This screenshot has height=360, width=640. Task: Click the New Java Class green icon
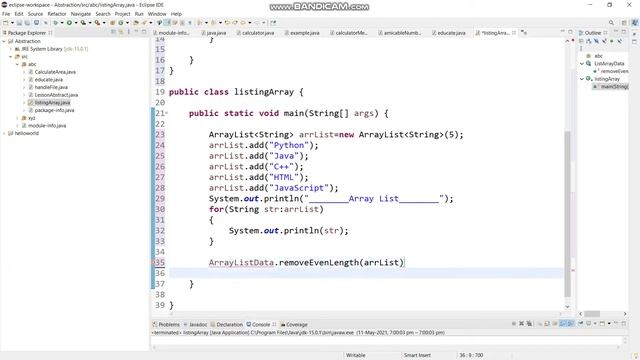[121, 23]
